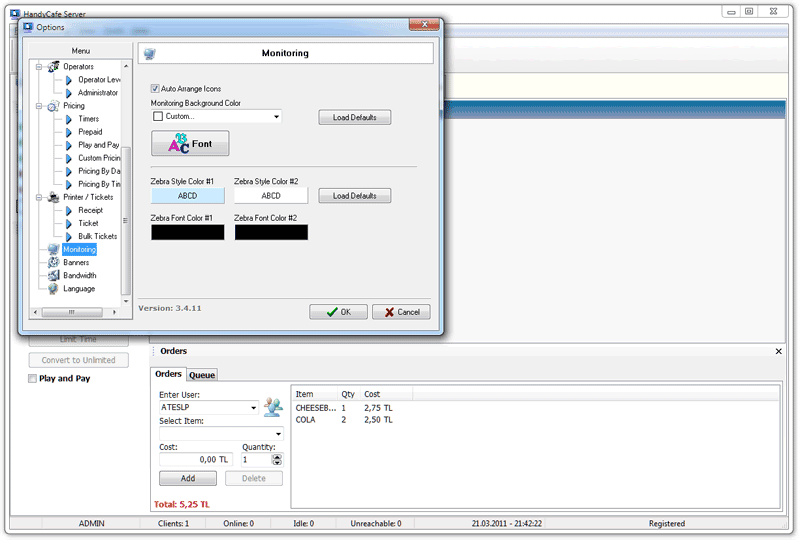Enable the Play and Pay checkbox
Image resolution: width=800 pixels, height=540 pixels.
click(x=33, y=379)
